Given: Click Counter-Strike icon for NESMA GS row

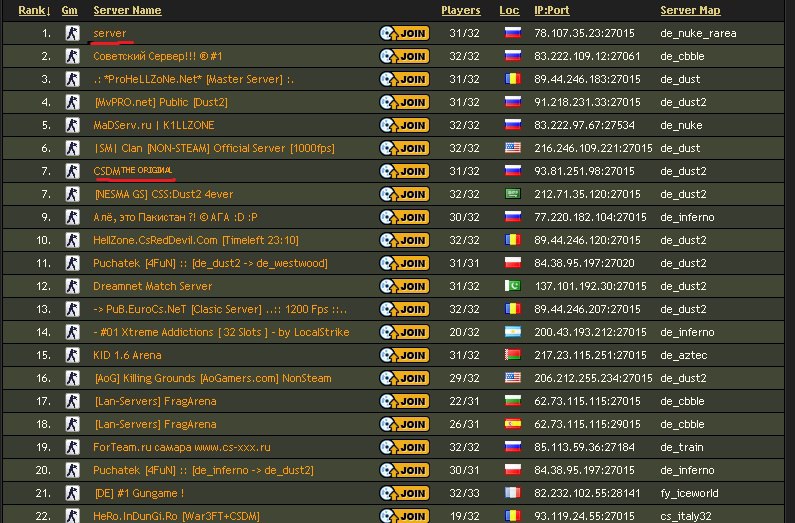Looking at the screenshot, I should pos(73,194).
